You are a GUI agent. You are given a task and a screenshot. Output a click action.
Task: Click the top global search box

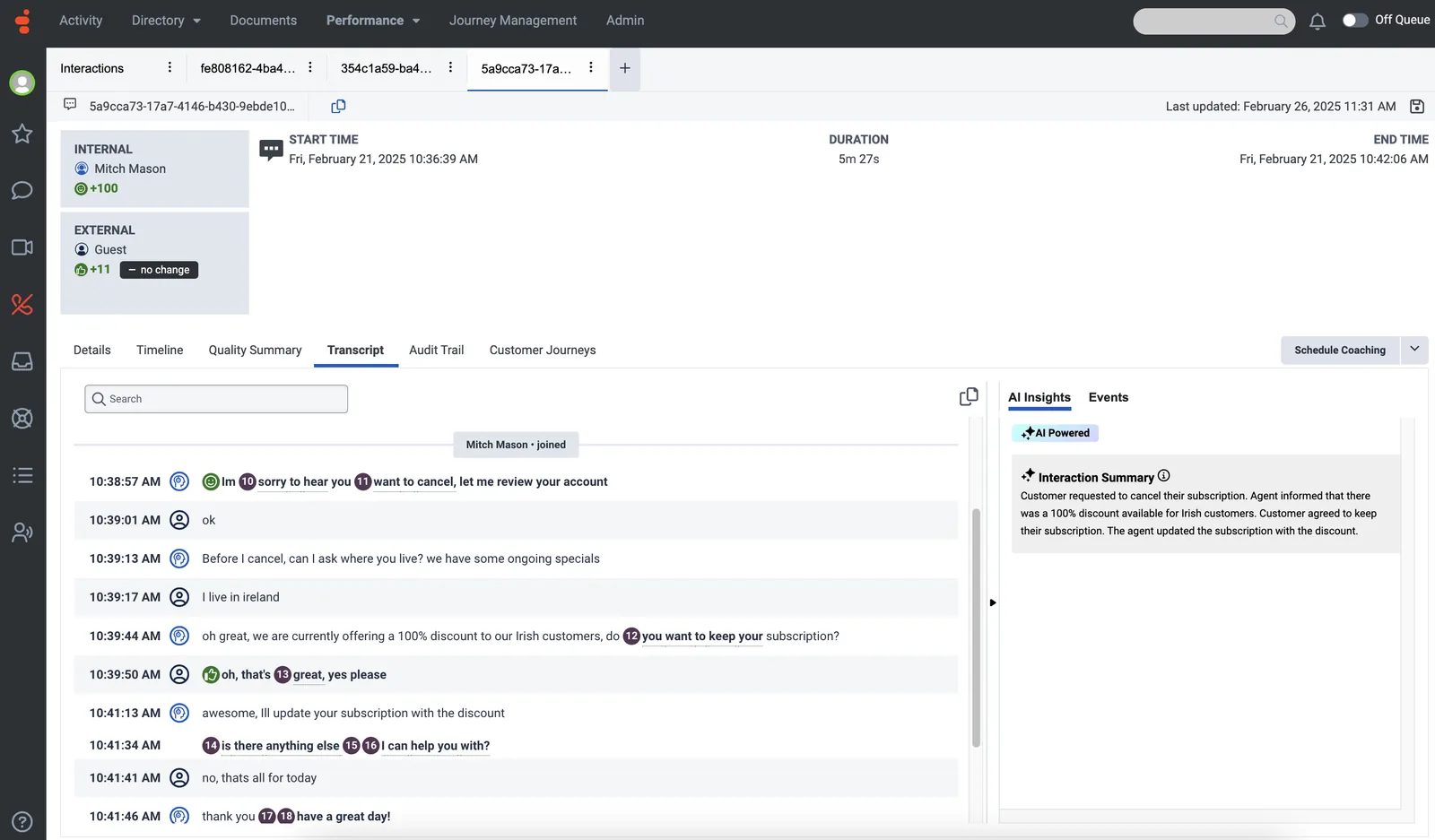point(1213,22)
